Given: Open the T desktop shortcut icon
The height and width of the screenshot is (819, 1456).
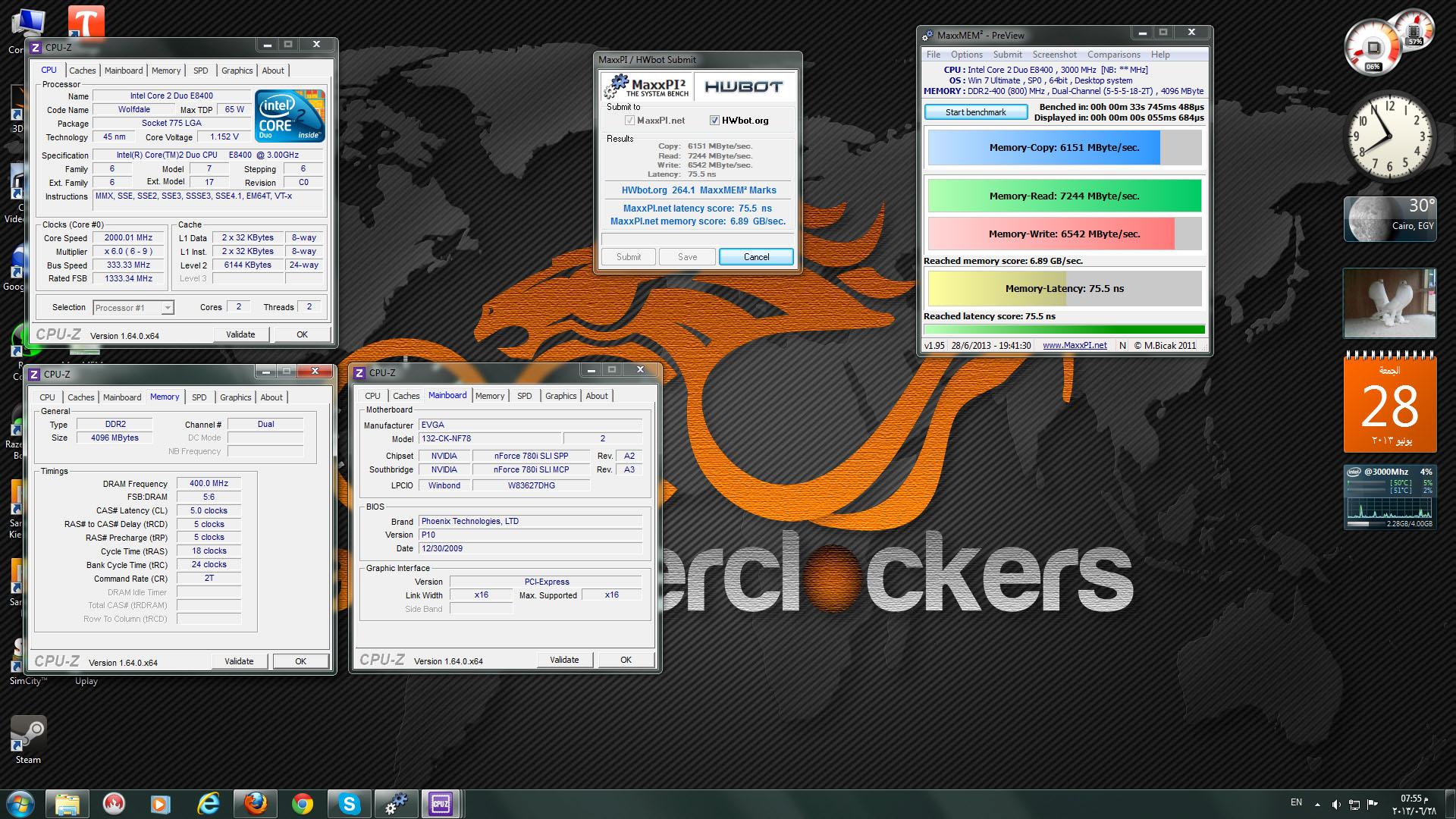Looking at the screenshot, I should (86, 21).
